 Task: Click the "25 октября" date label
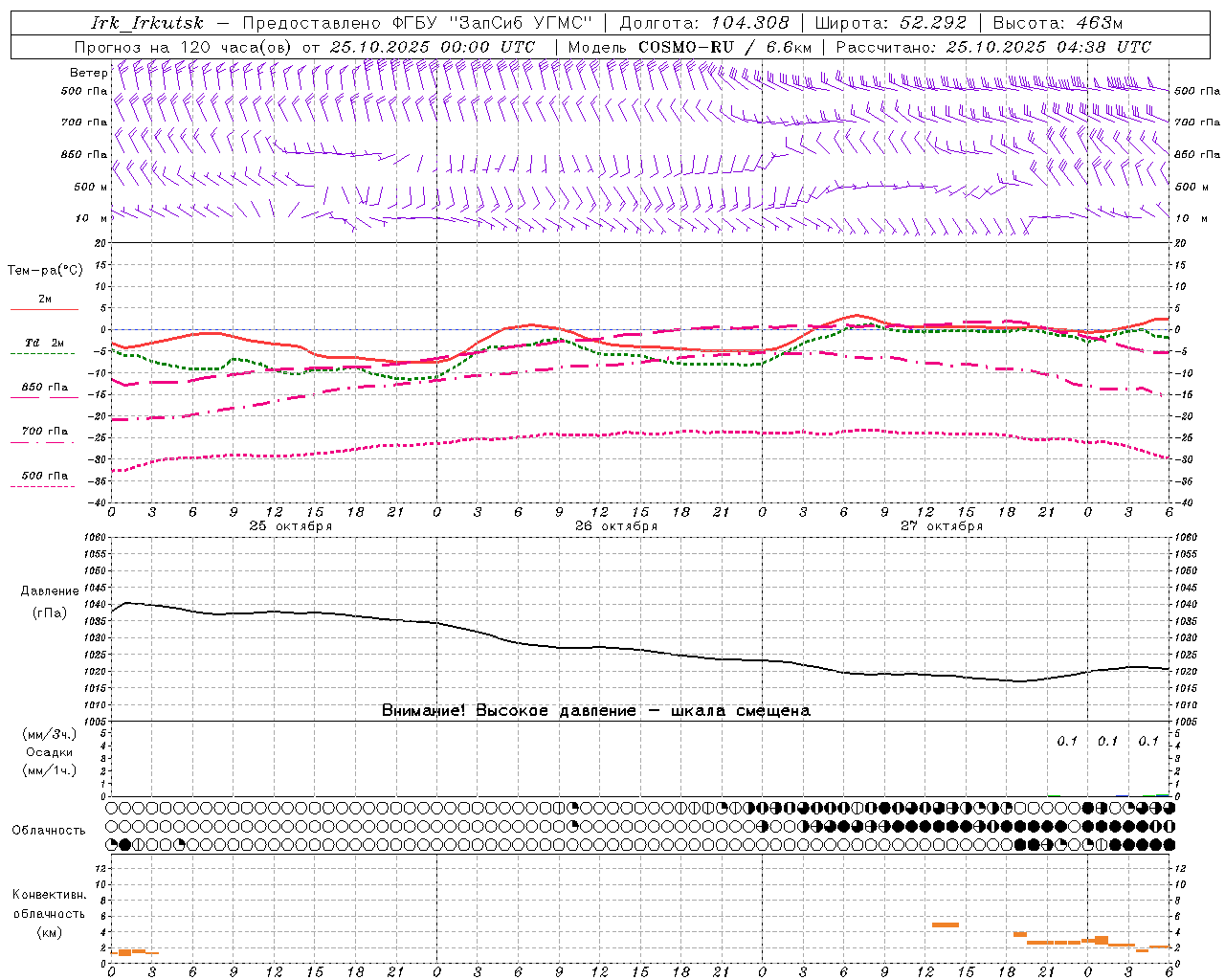pos(291,526)
